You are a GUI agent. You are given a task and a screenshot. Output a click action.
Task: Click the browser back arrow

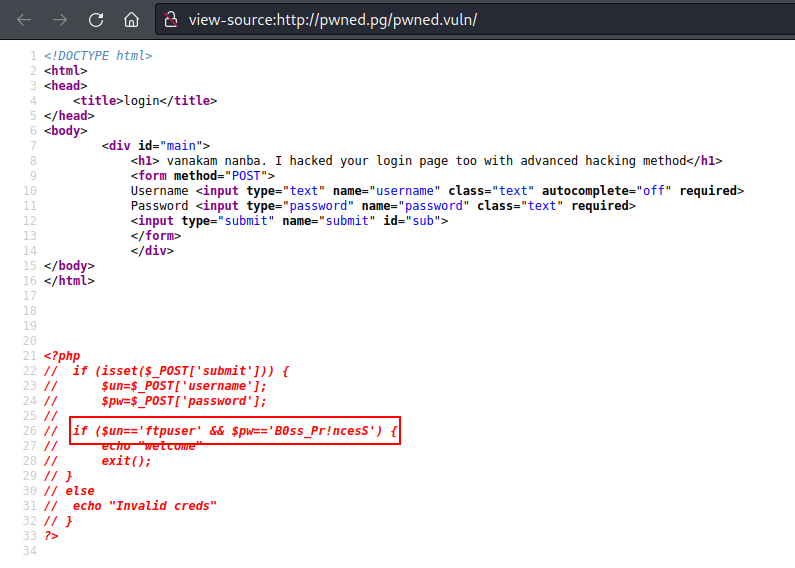(24, 19)
